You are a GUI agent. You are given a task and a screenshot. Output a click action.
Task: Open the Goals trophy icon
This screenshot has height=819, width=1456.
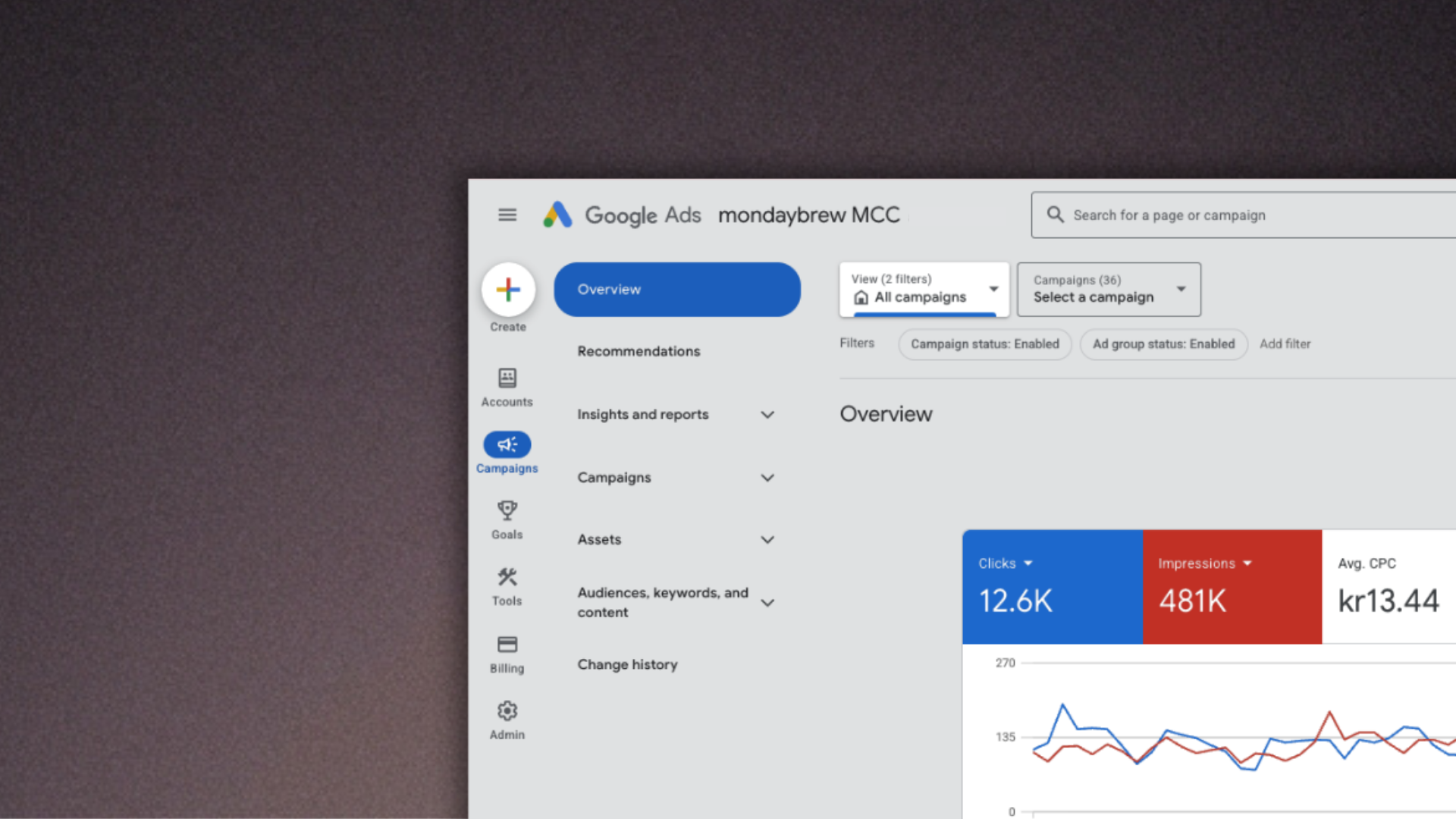pos(507,510)
